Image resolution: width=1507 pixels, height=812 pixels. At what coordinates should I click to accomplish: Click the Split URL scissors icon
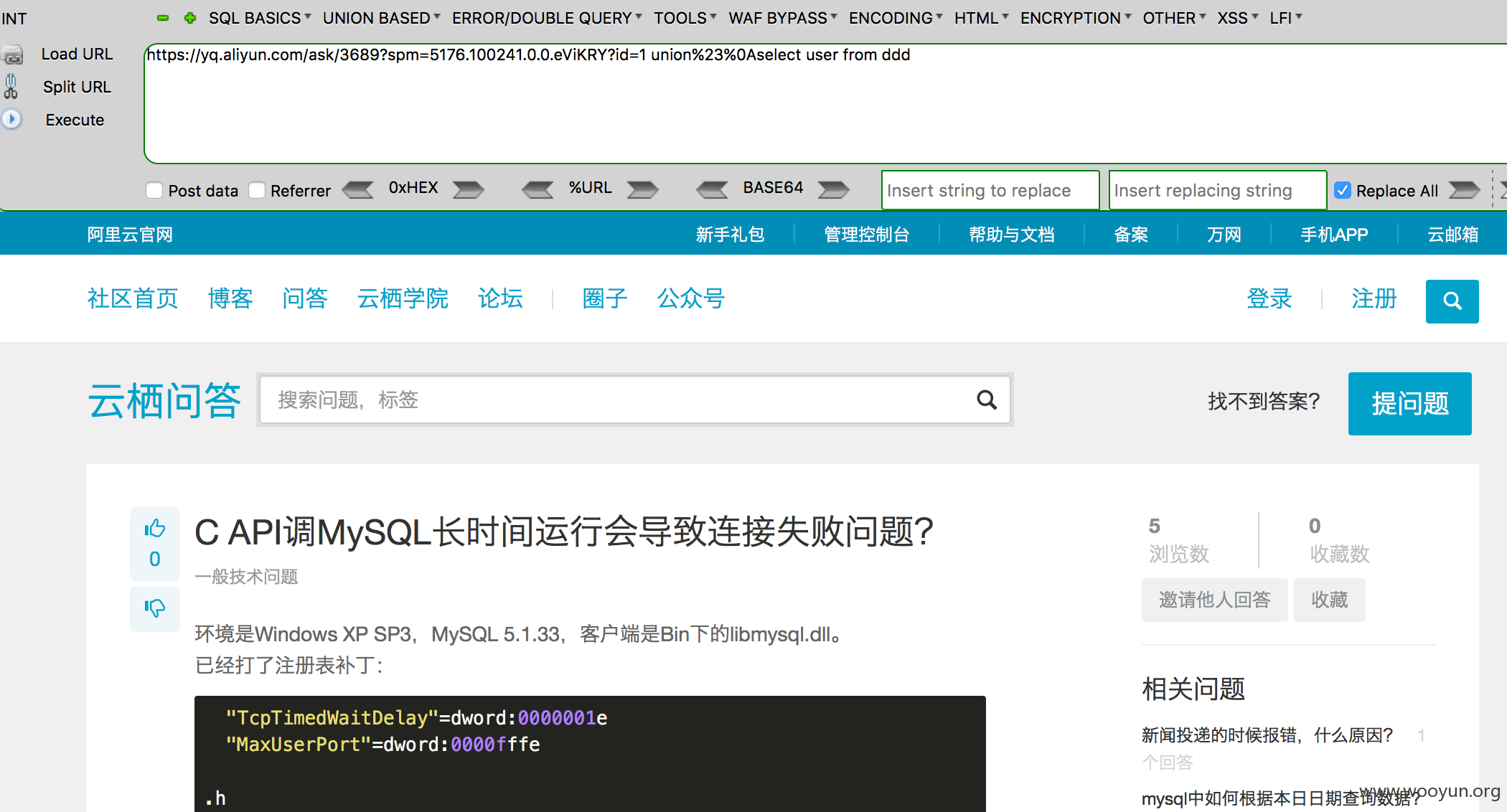11,87
